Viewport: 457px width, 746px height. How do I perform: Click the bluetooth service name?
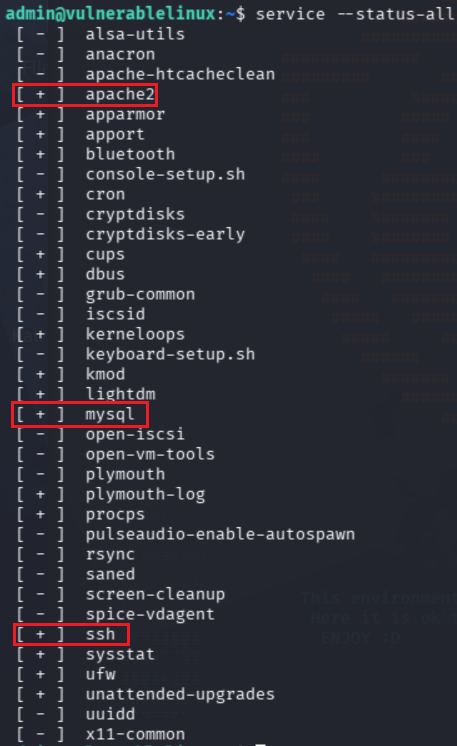tap(130, 154)
